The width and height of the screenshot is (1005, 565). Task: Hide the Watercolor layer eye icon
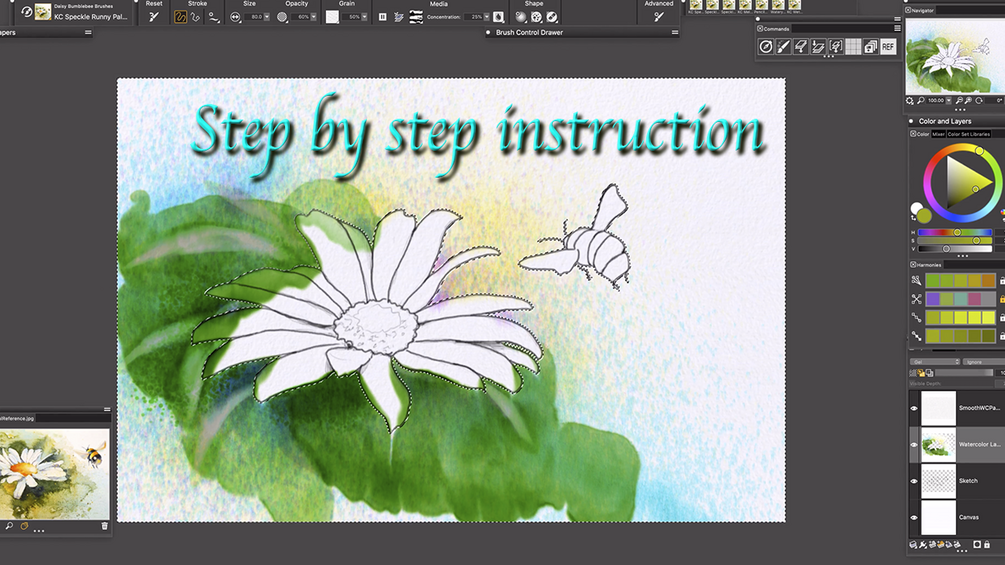tap(914, 445)
